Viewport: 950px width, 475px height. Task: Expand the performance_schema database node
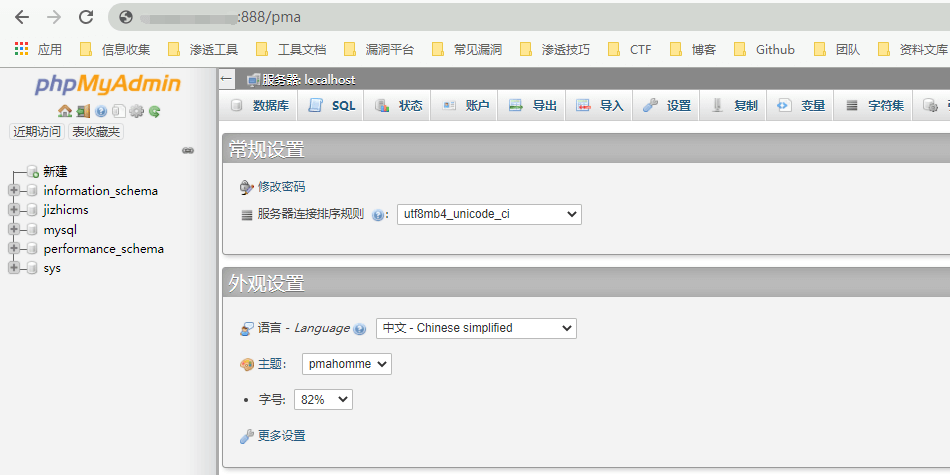pos(13,249)
